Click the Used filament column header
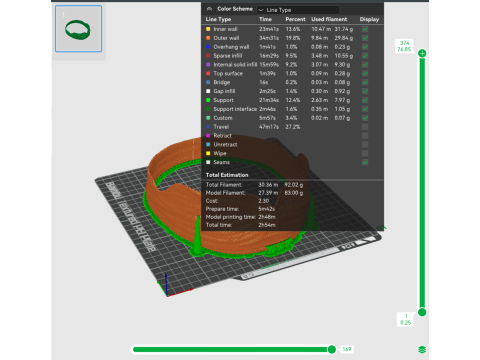 point(329,19)
